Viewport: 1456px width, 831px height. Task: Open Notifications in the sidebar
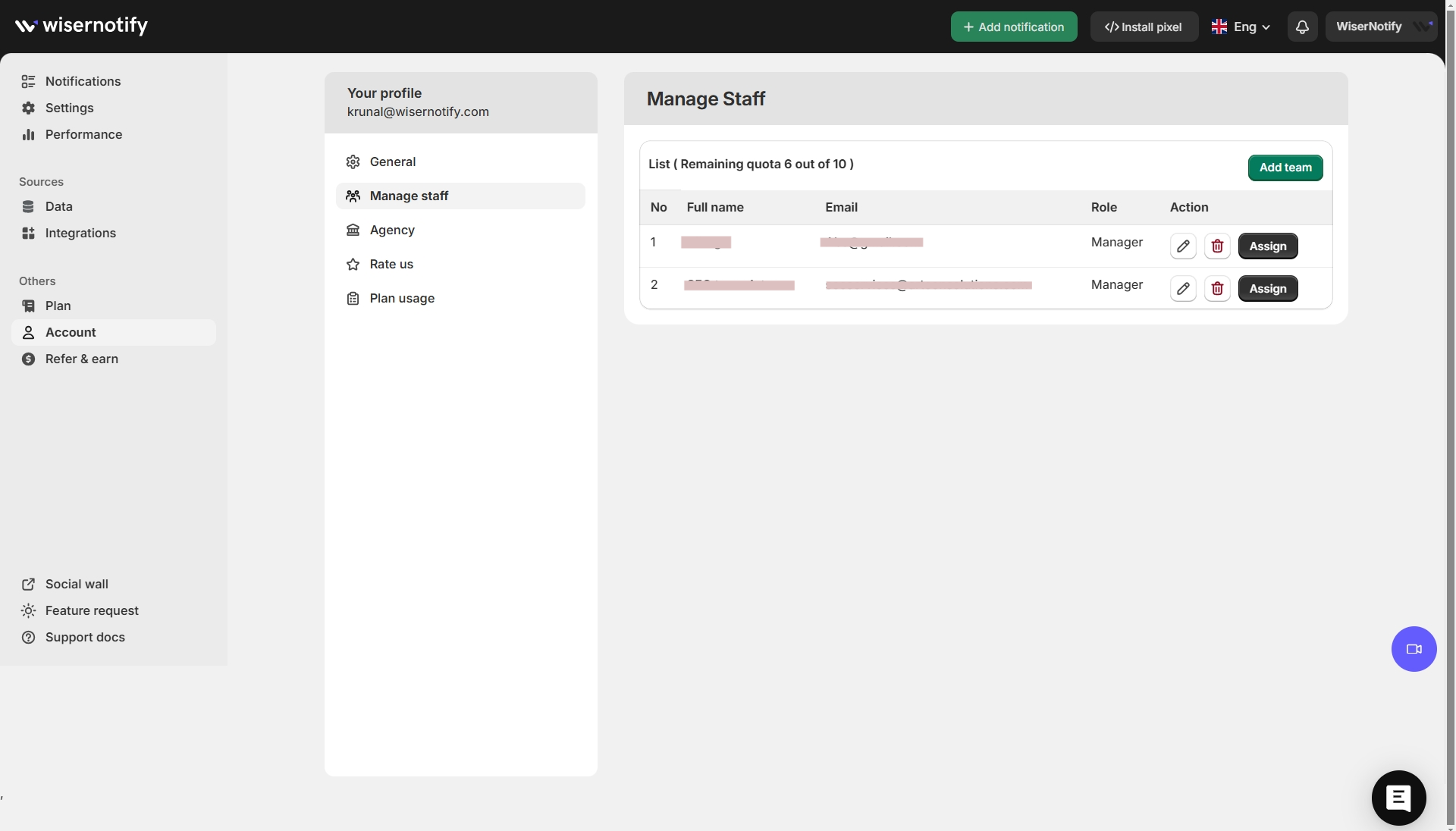[114, 81]
